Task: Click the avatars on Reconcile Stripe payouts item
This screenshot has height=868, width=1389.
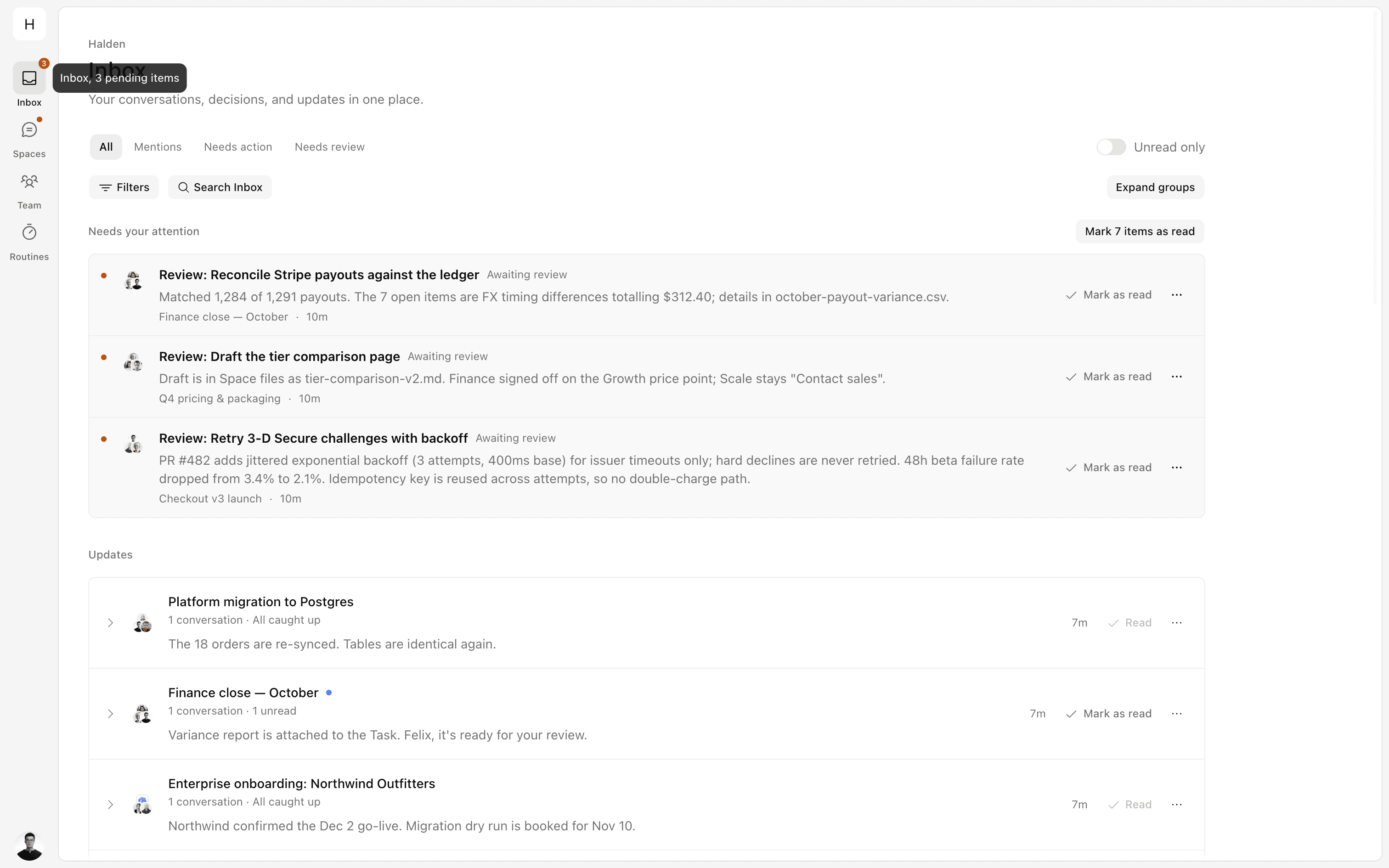Action: point(133,281)
